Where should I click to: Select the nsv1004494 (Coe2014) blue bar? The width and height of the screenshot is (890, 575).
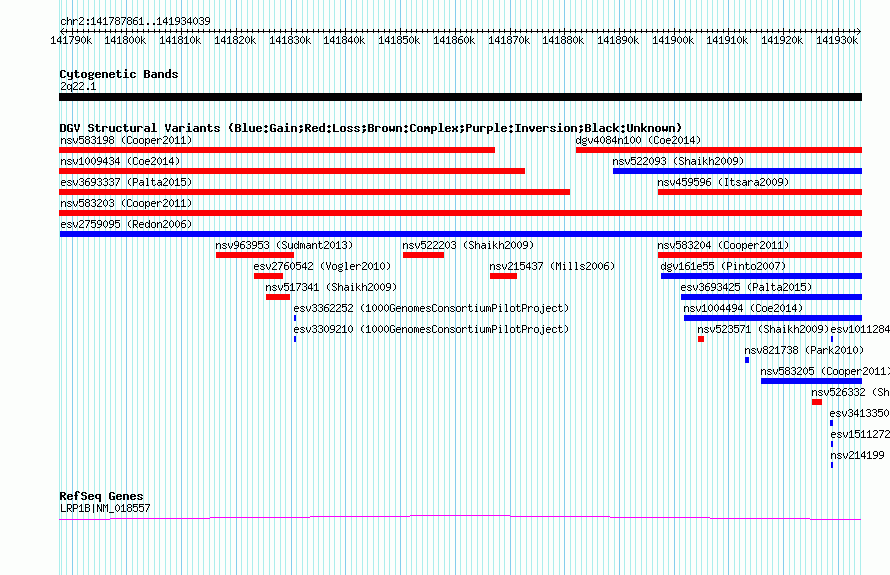coord(773,318)
